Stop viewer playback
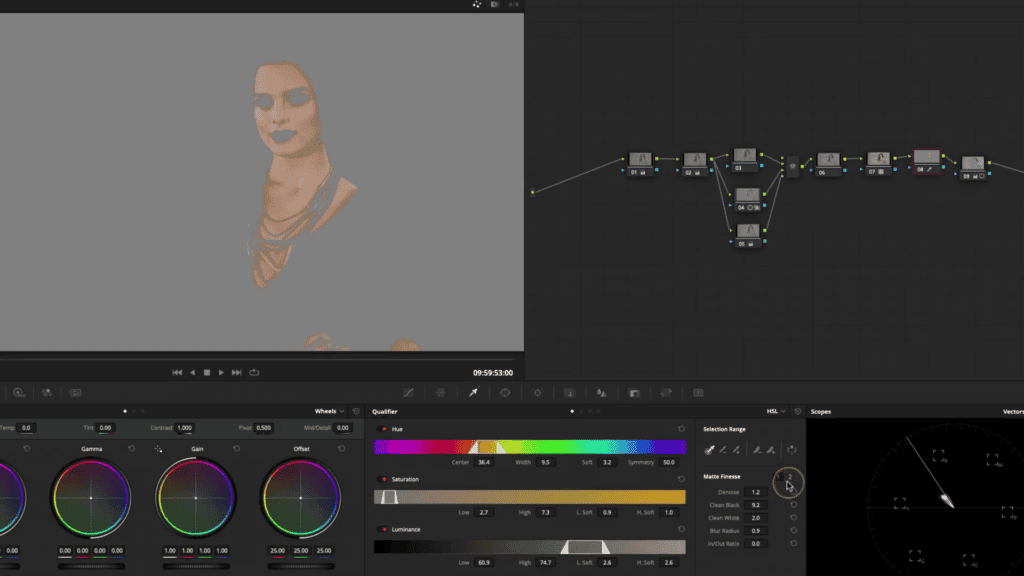The image size is (1024, 576). click(207, 372)
